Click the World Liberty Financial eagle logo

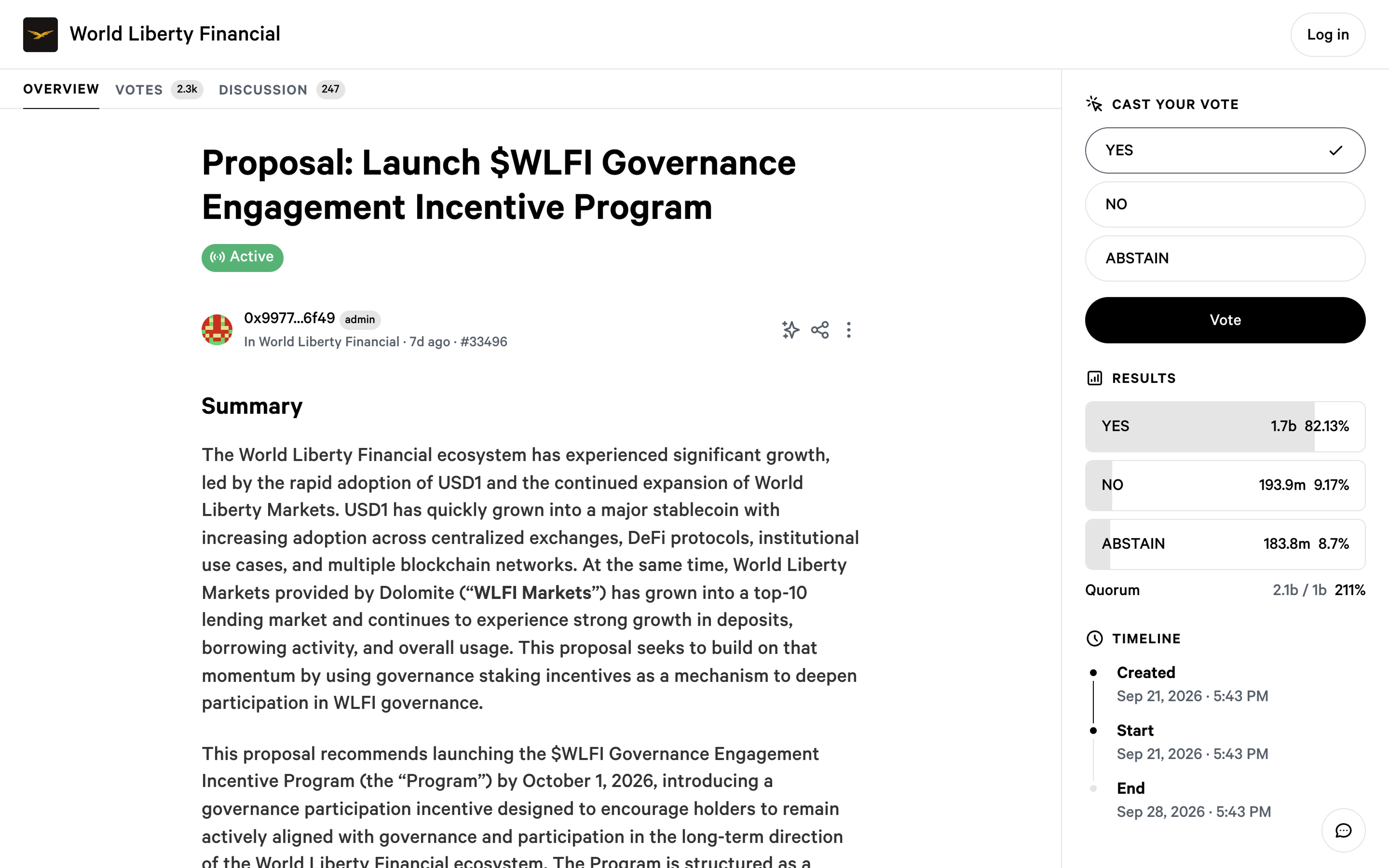point(40,34)
